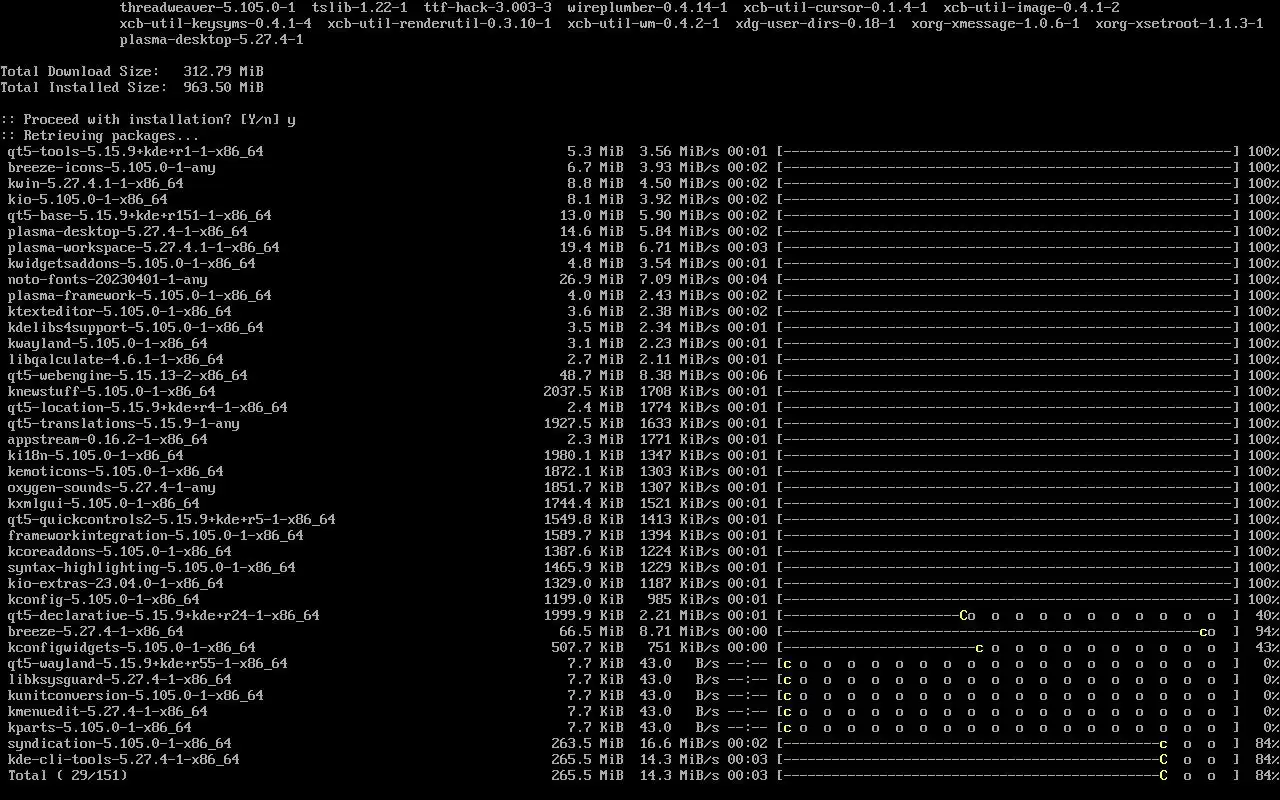Click xcb-util-wm-0.4.2-1 package text

point(644,23)
